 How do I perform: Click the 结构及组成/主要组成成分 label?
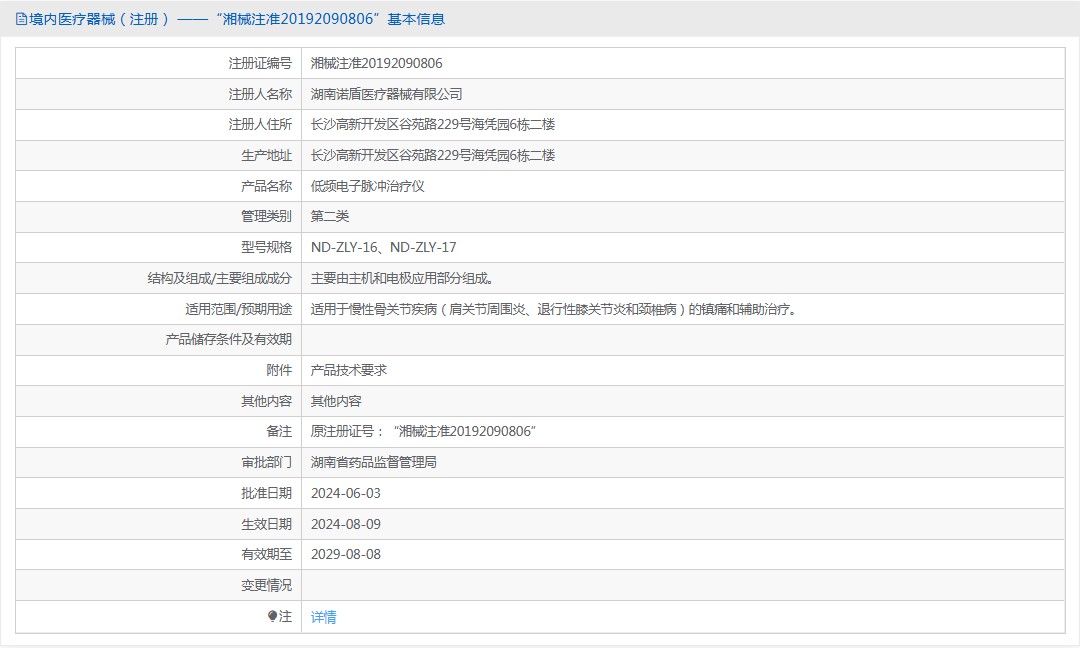point(220,278)
